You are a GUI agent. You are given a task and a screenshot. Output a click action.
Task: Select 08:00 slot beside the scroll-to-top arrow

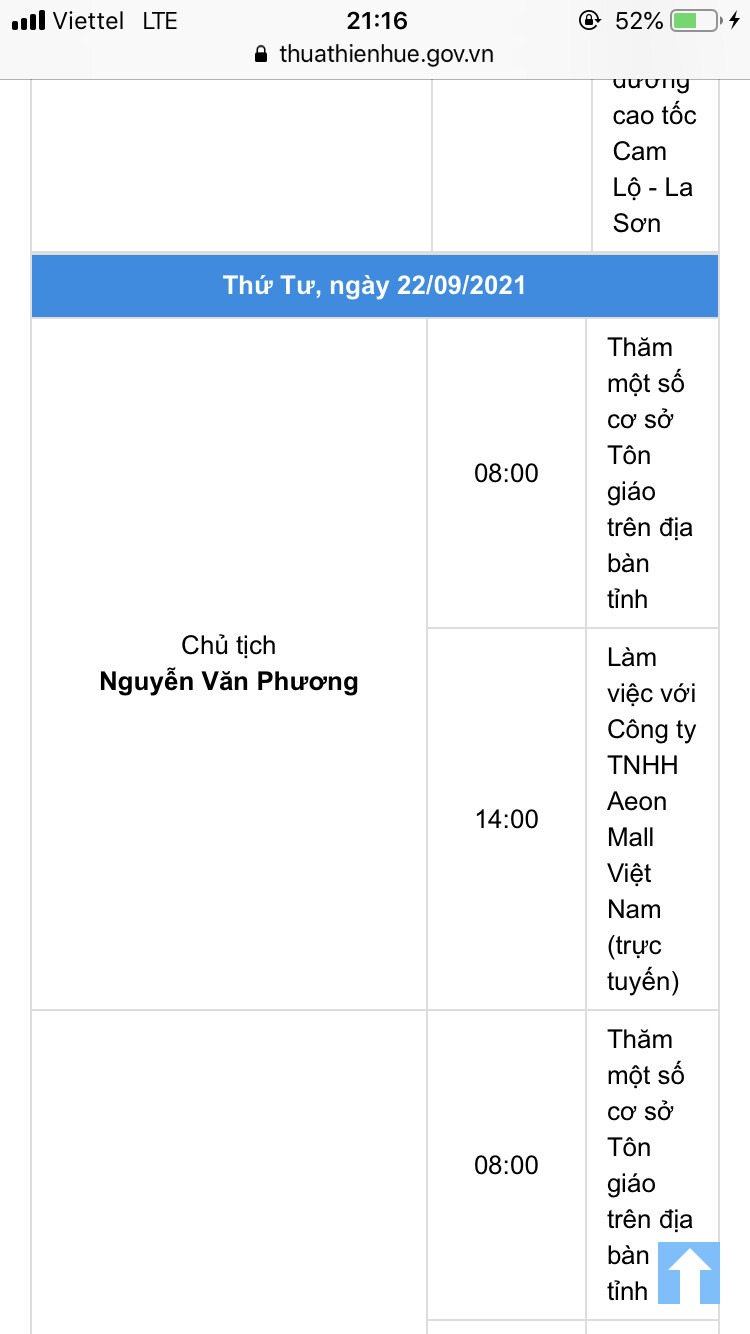pos(506,1165)
